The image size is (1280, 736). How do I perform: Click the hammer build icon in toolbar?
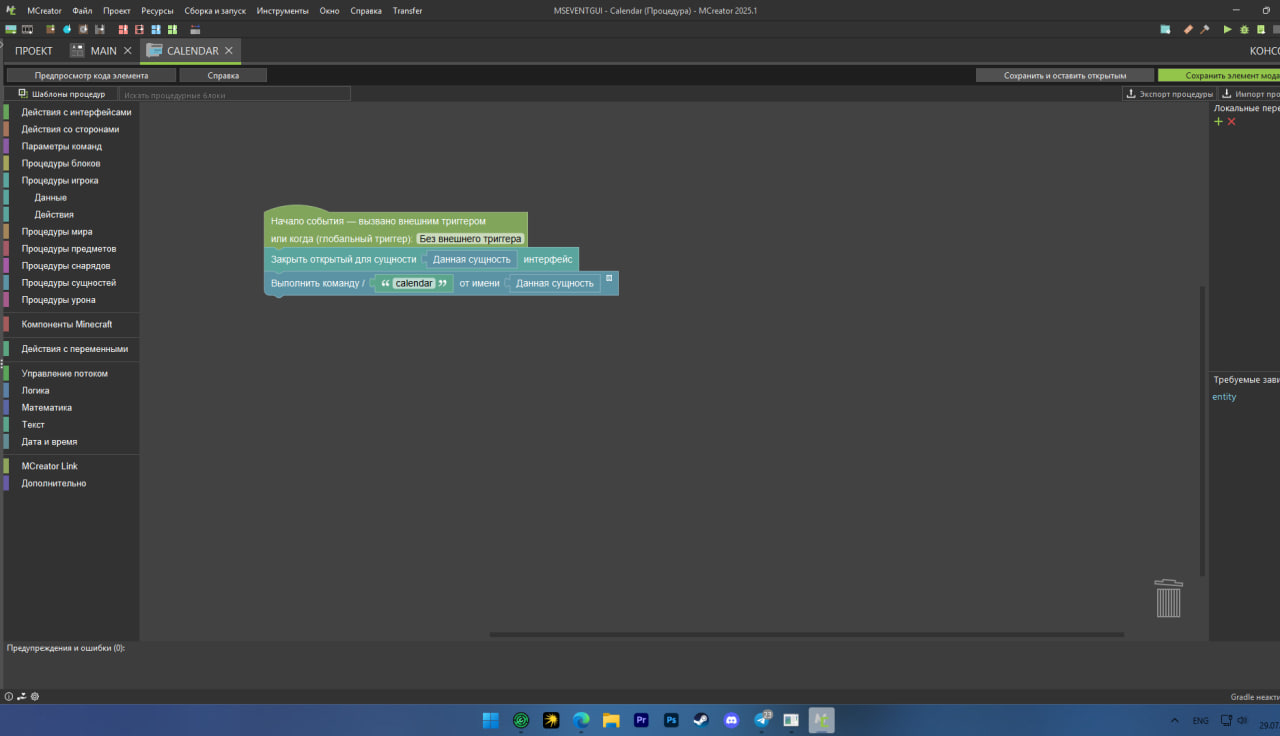(1204, 29)
